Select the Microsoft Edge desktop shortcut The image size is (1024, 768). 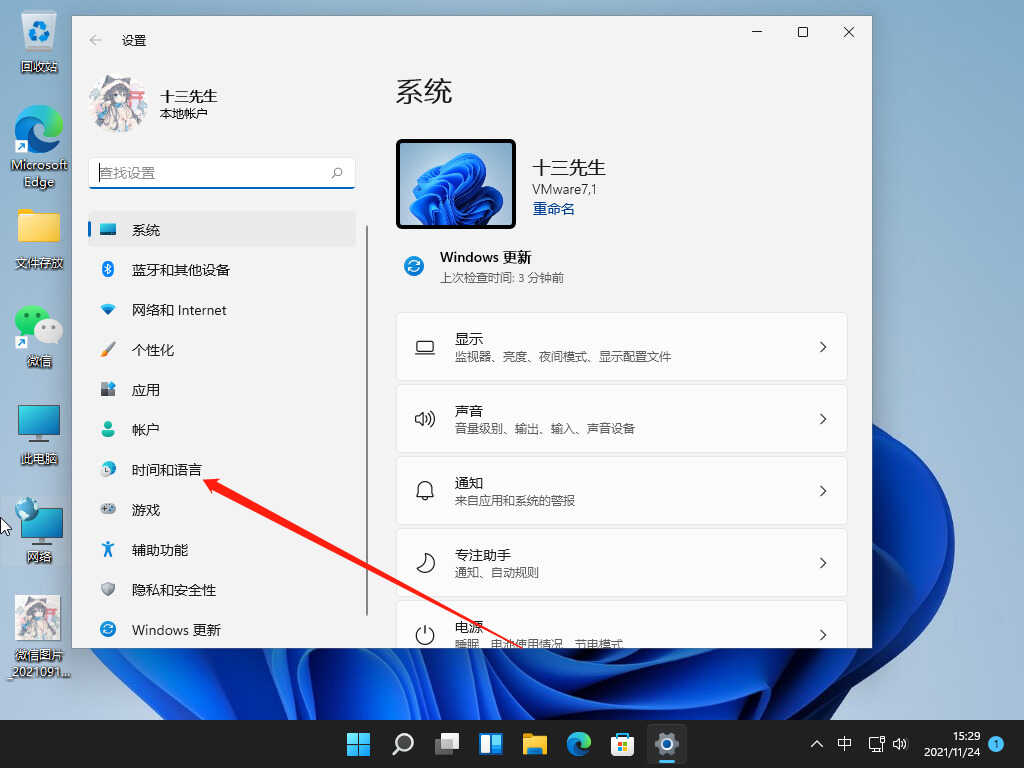[39, 147]
